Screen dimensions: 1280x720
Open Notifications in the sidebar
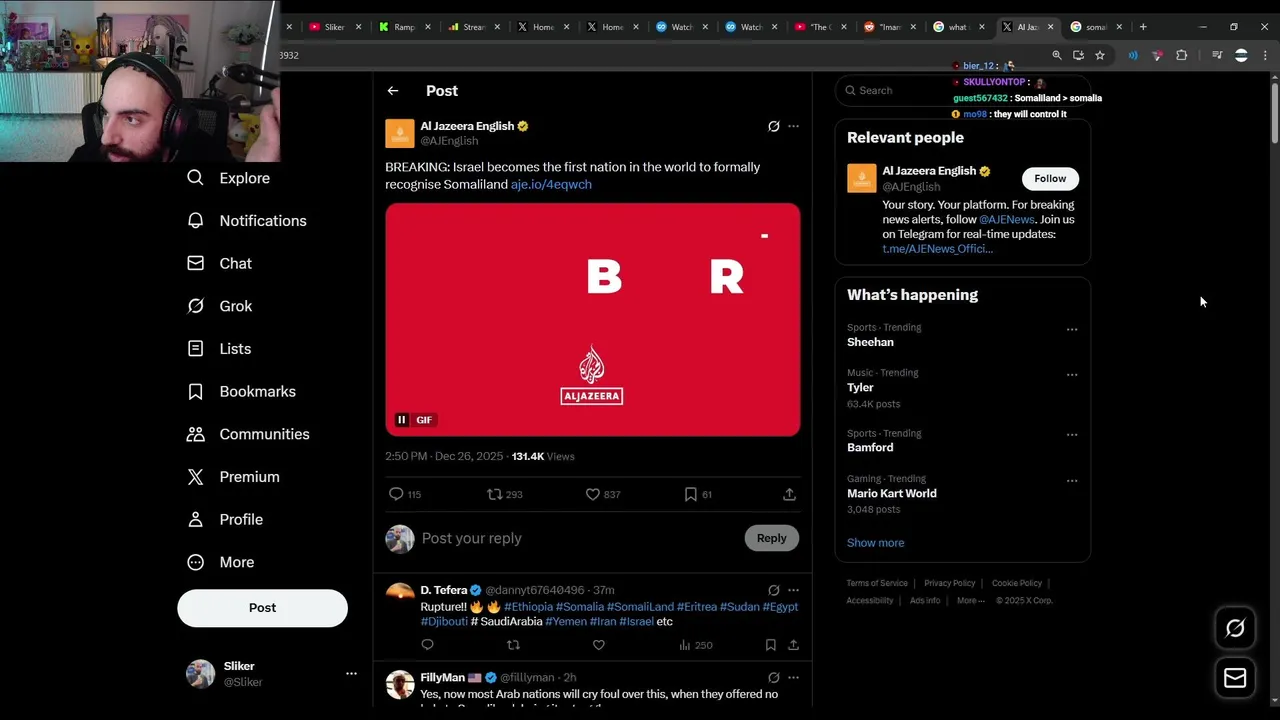pos(247,221)
